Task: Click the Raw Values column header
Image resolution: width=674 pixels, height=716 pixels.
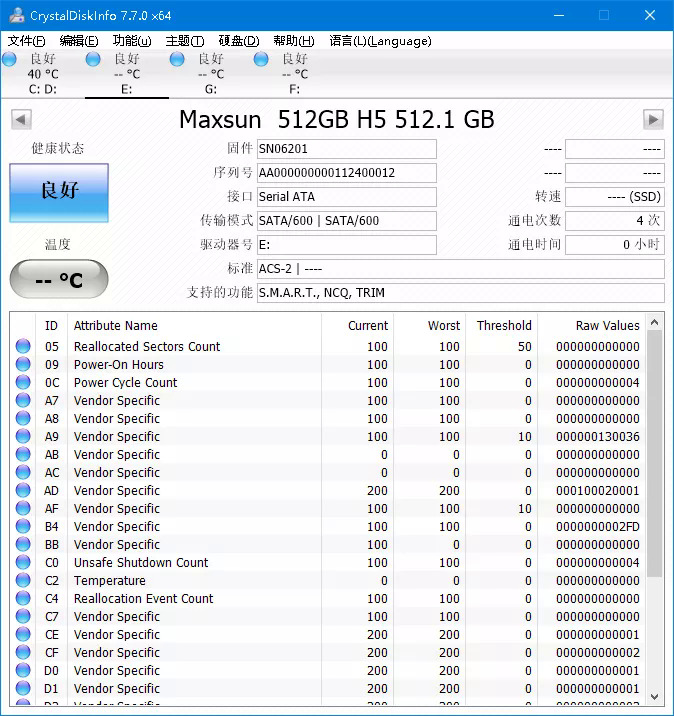Action: [607, 326]
